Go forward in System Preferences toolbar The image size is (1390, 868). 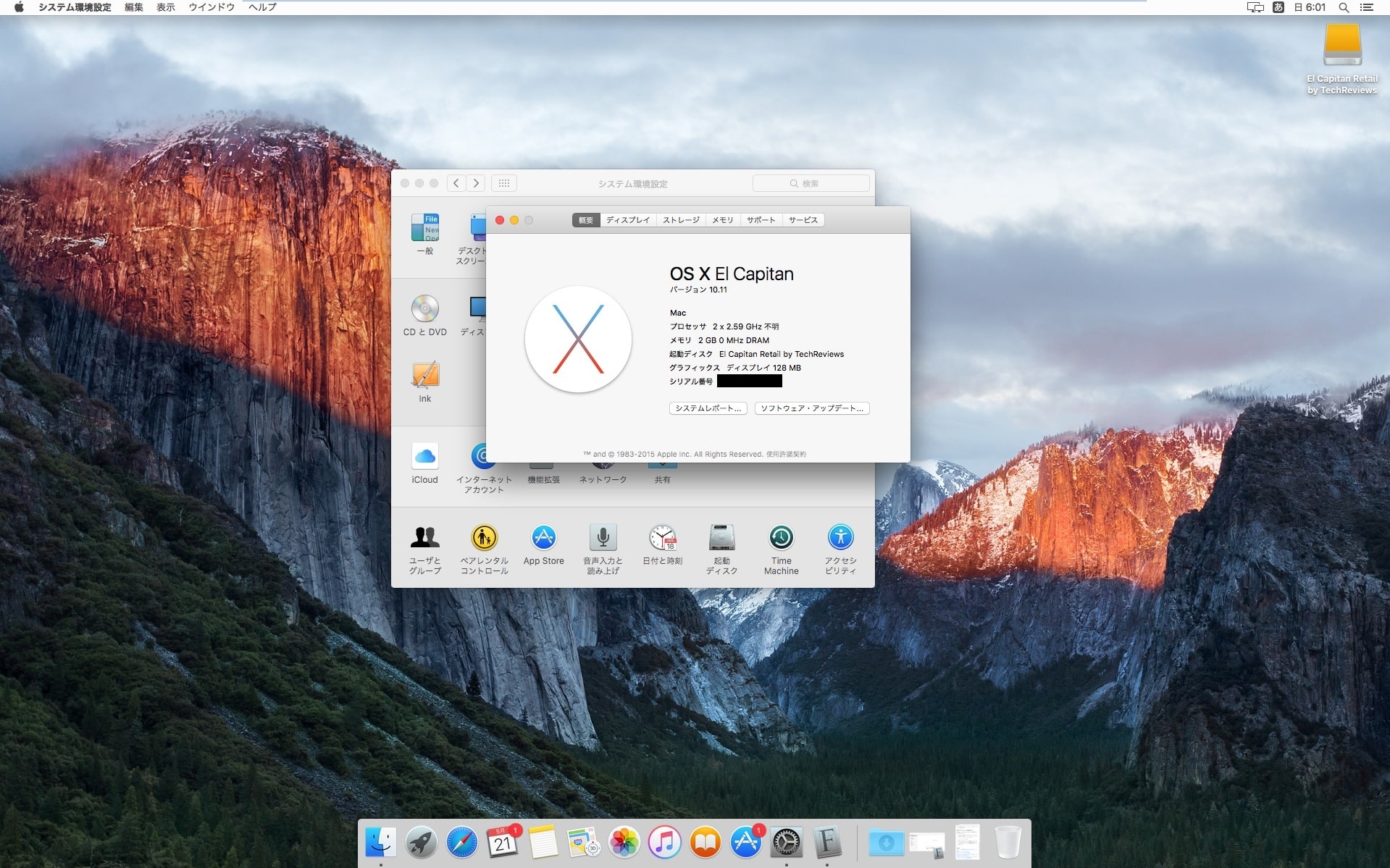click(476, 183)
